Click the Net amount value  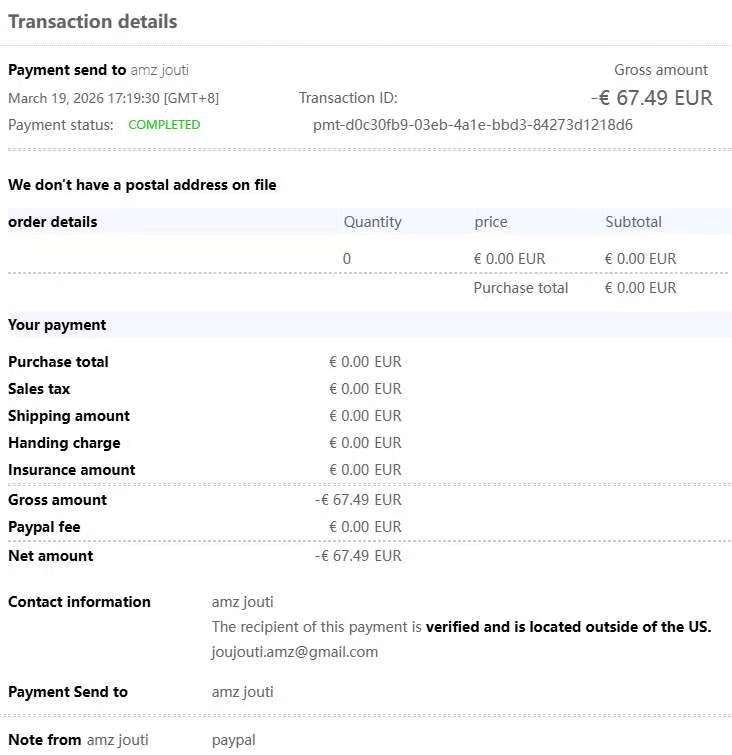coord(358,556)
